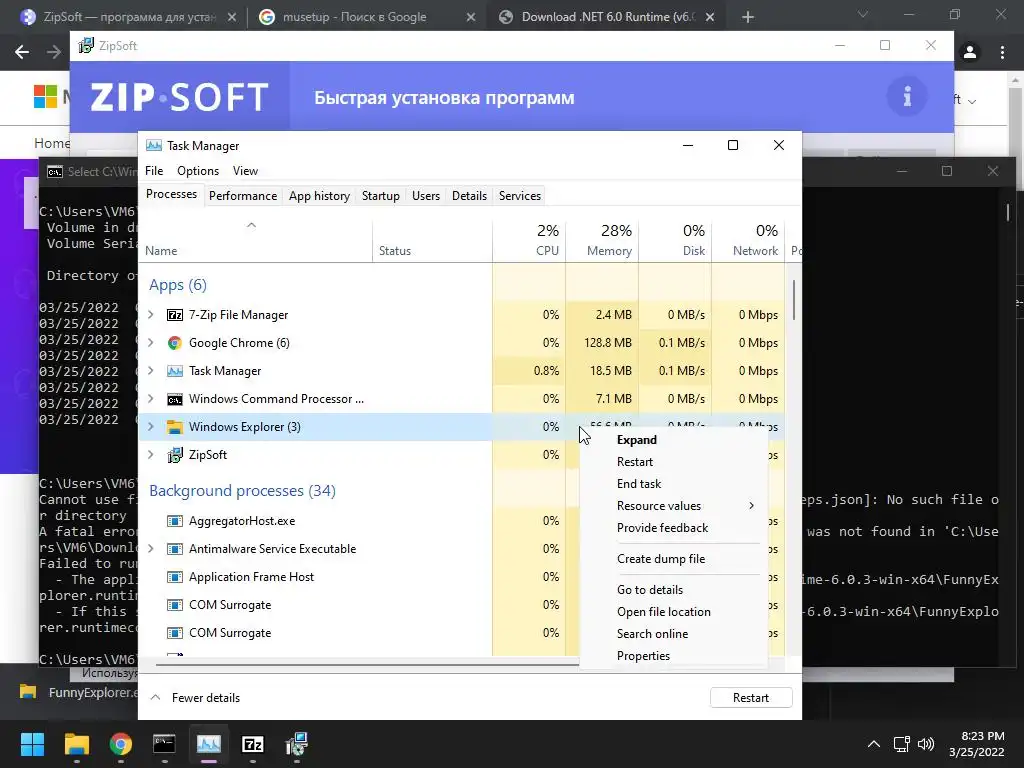1024x768 pixels.
Task: Switch to Chrome from the taskbar
Action: [x=121, y=744]
